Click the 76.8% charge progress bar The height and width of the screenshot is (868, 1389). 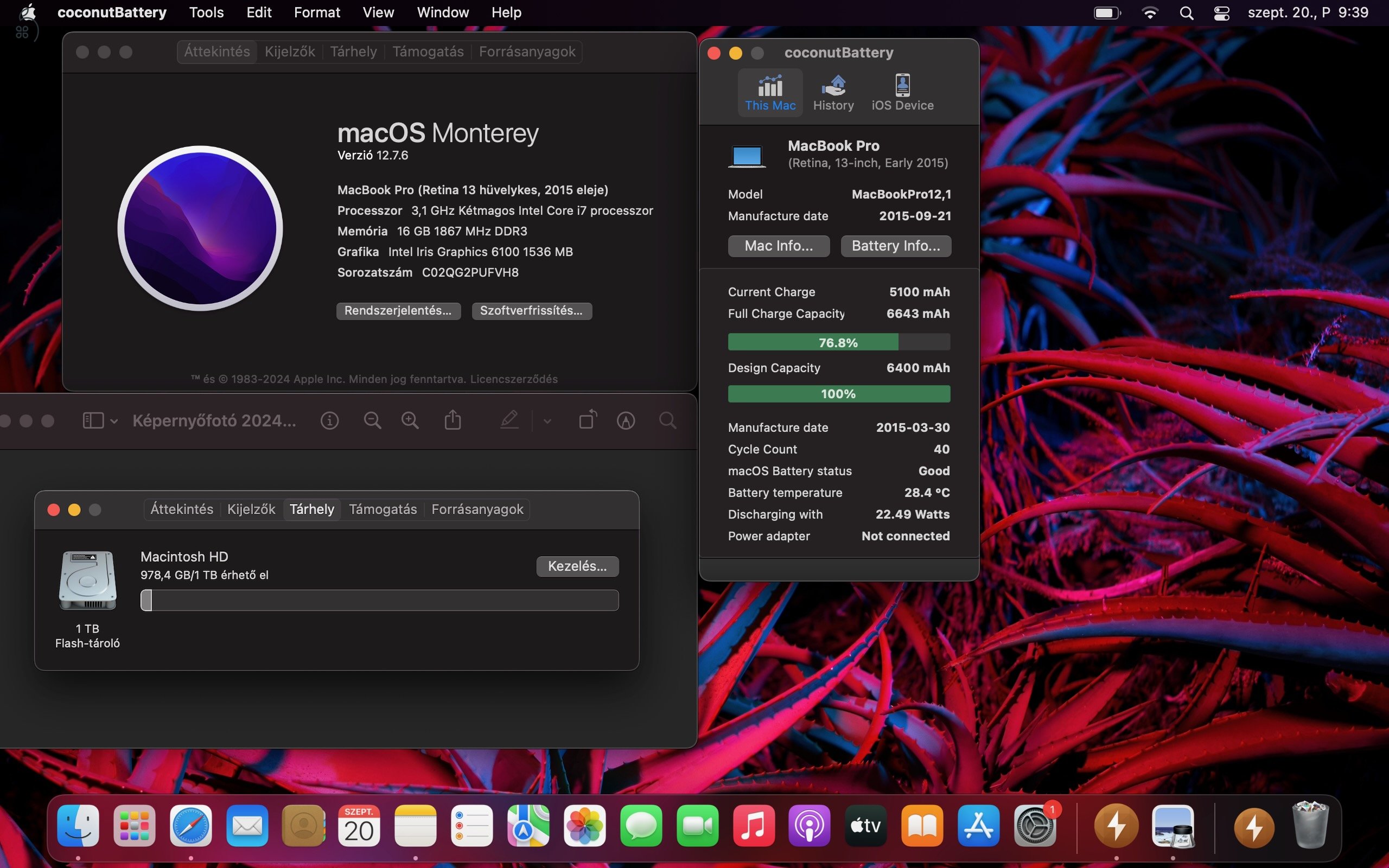(x=839, y=342)
